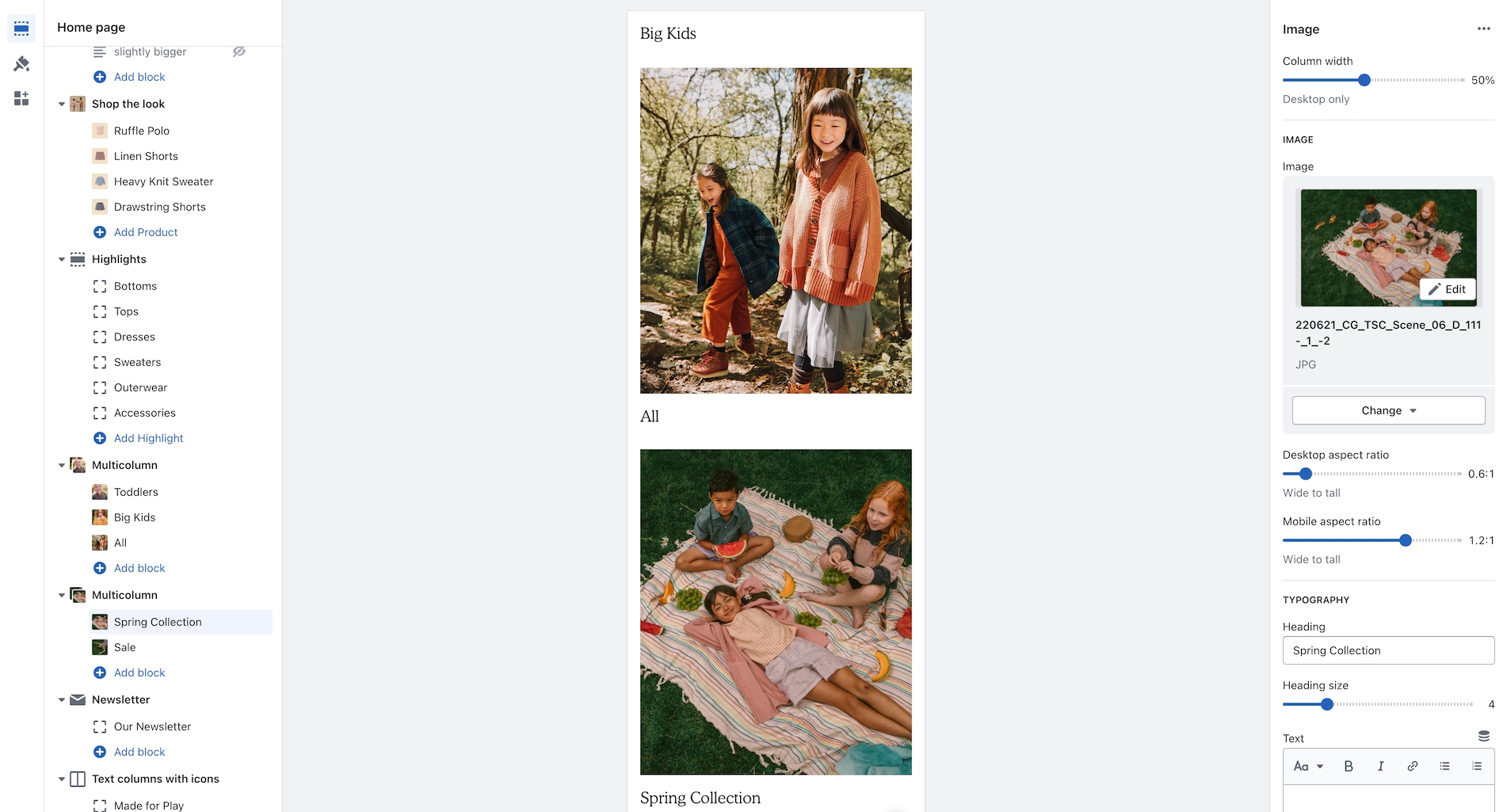The height and width of the screenshot is (812, 1507).
Task: Open the text style Aa dropdown
Action: tap(1308, 766)
